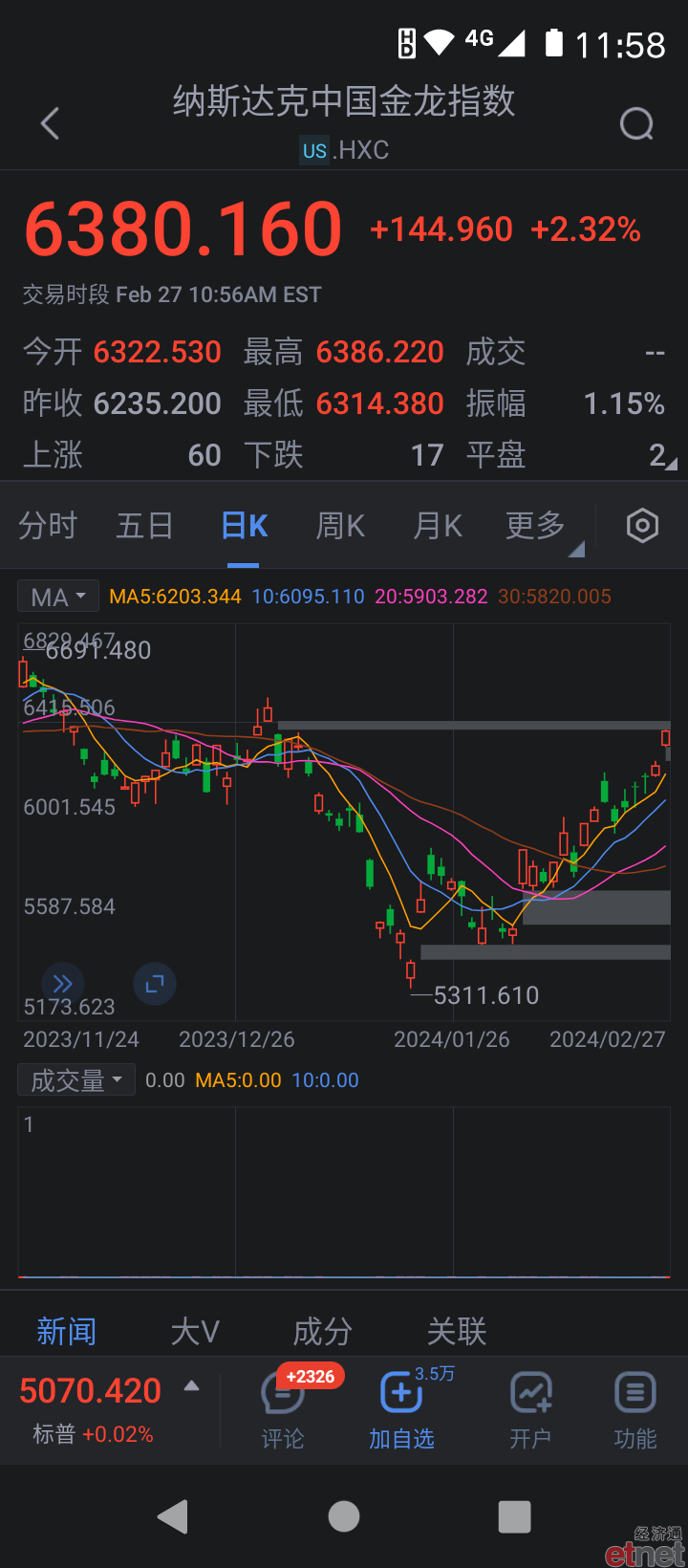The width and height of the screenshot is (688, 1568).
Task: Expand the 更多 chart period menu
Action: 544,526
